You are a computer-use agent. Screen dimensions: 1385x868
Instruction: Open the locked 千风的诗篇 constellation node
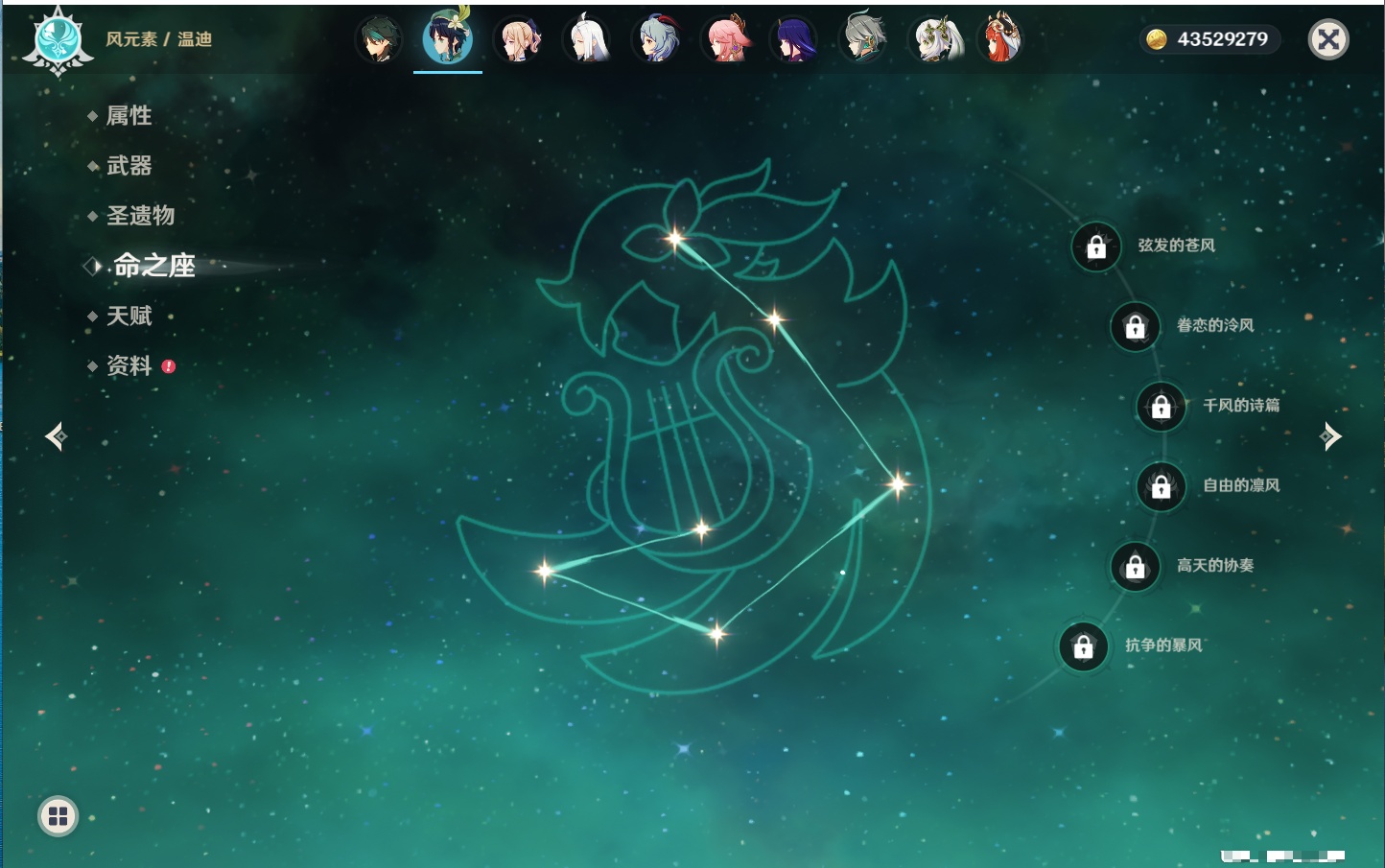point(1162,407)
